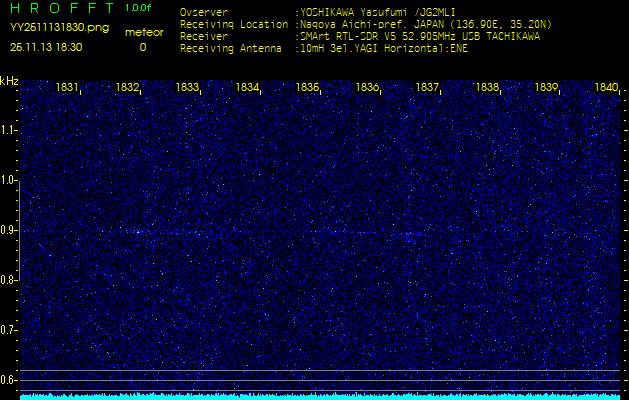Select the 1.0 kHz axis label

click(x=9, y=180)
